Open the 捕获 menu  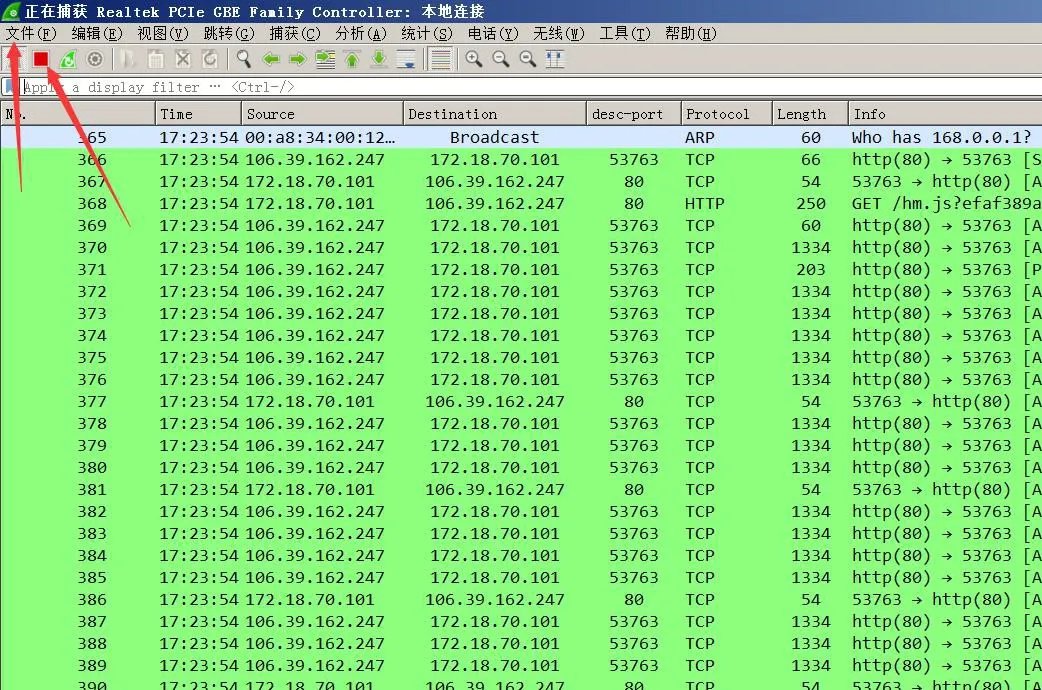[294, 32]
